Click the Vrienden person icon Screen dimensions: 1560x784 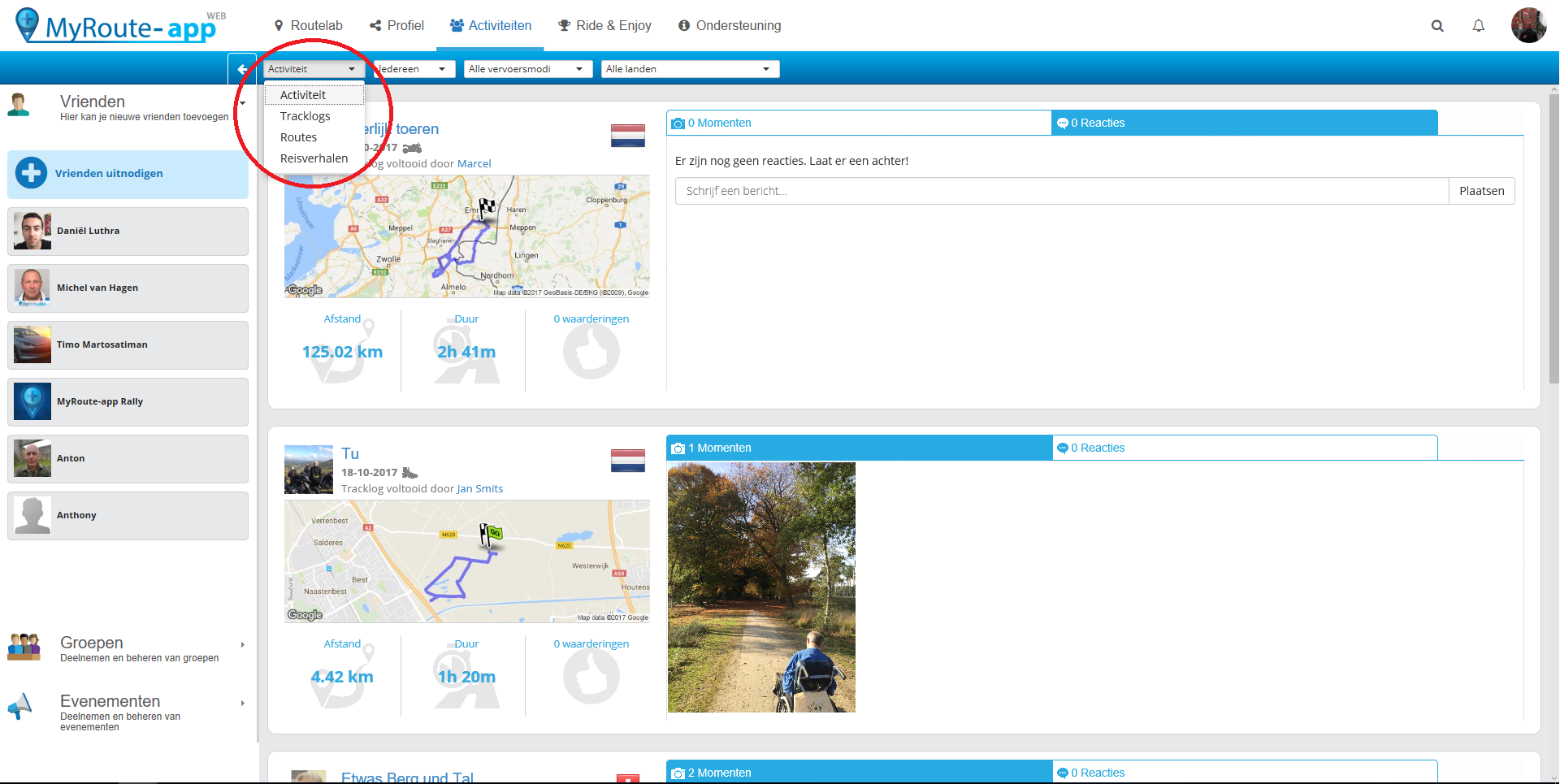pos(19,105)
